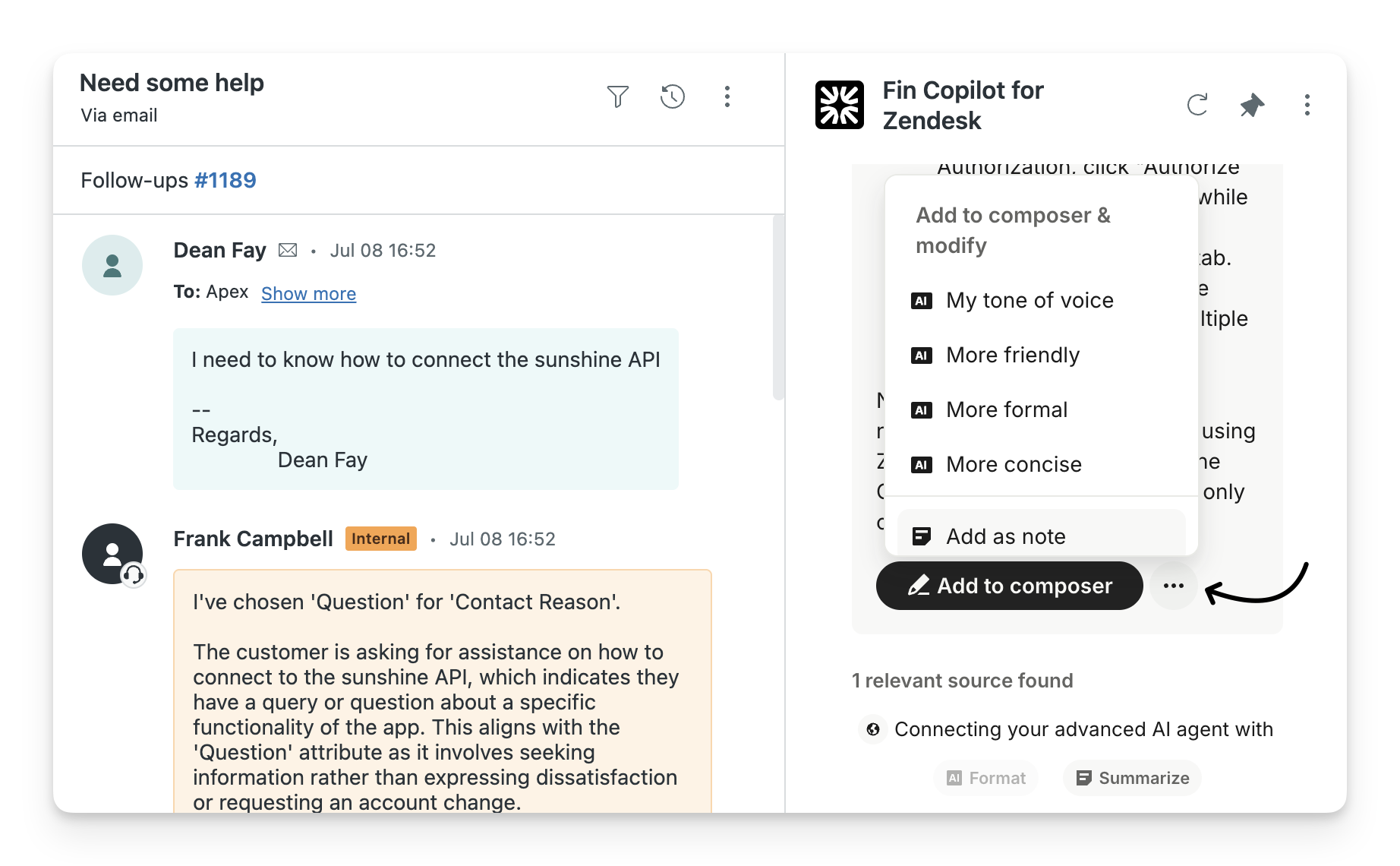Pin the Fin Copilot app

click(x=1252, y=105)
